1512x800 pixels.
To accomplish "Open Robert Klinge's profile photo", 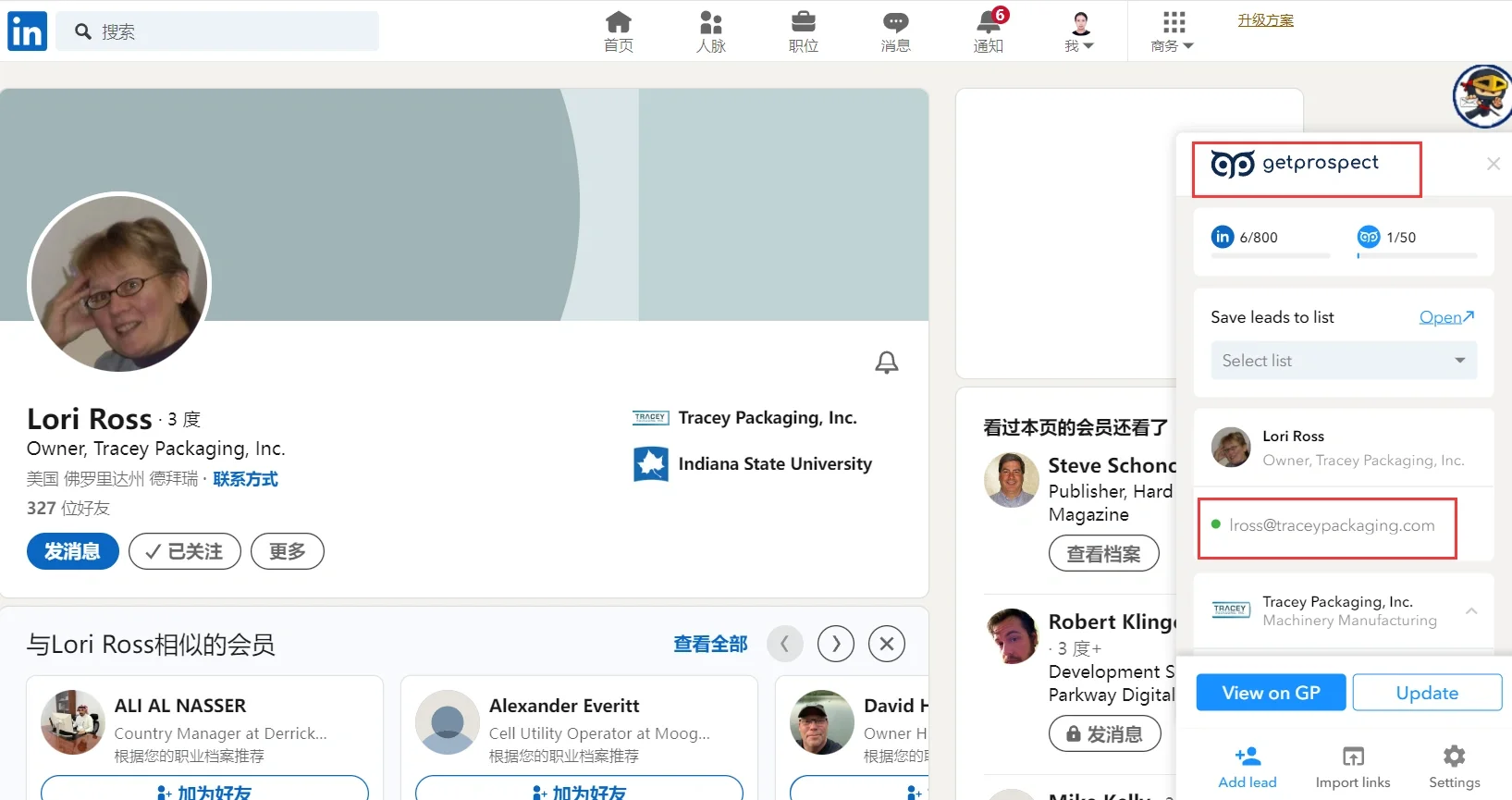I will click(1012, 636).
